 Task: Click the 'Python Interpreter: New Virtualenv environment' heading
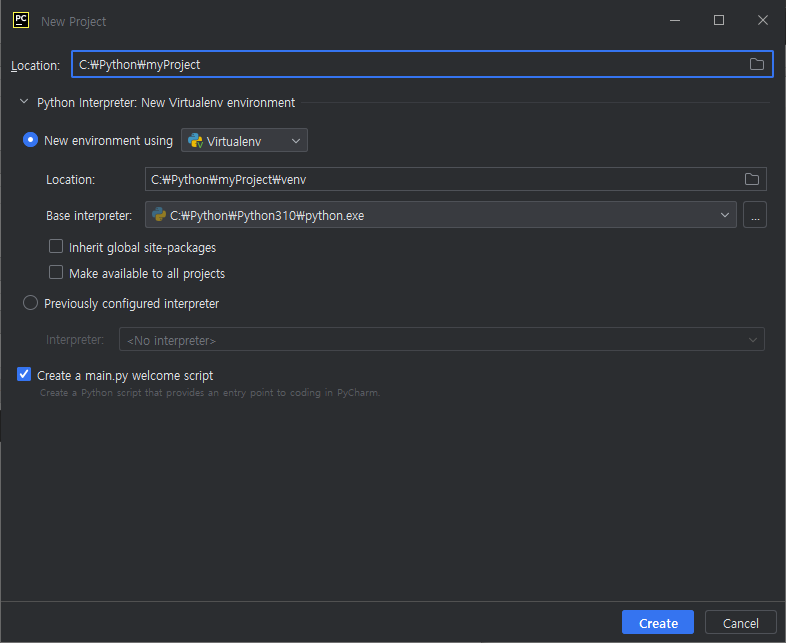166,102
